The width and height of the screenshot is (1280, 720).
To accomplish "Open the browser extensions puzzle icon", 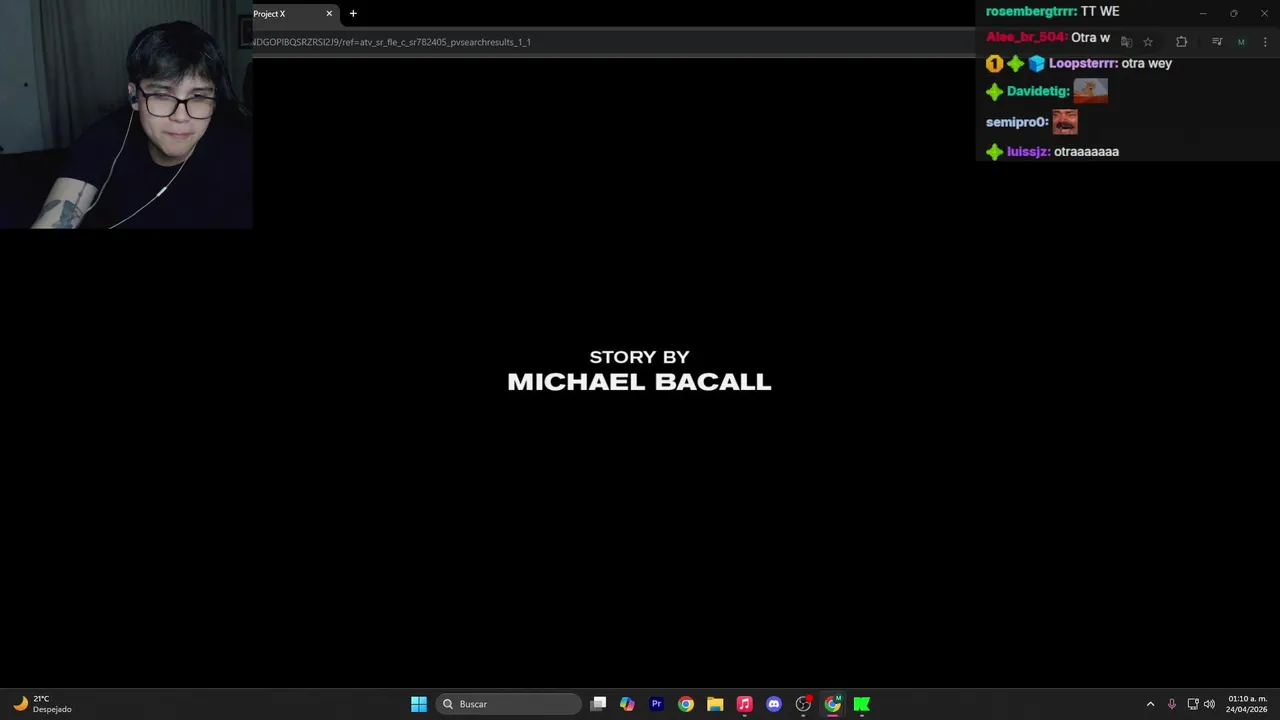I will point(1181,42).
